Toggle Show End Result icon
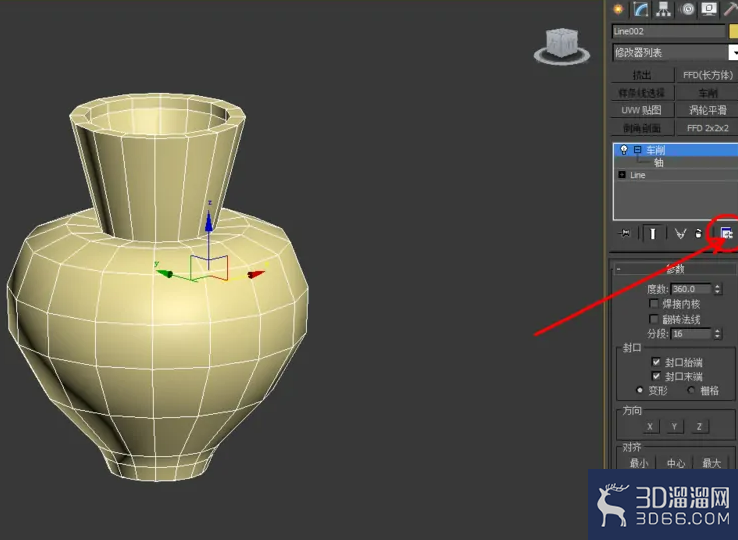This screenshot has height=540, width=738. coord(652,234)
